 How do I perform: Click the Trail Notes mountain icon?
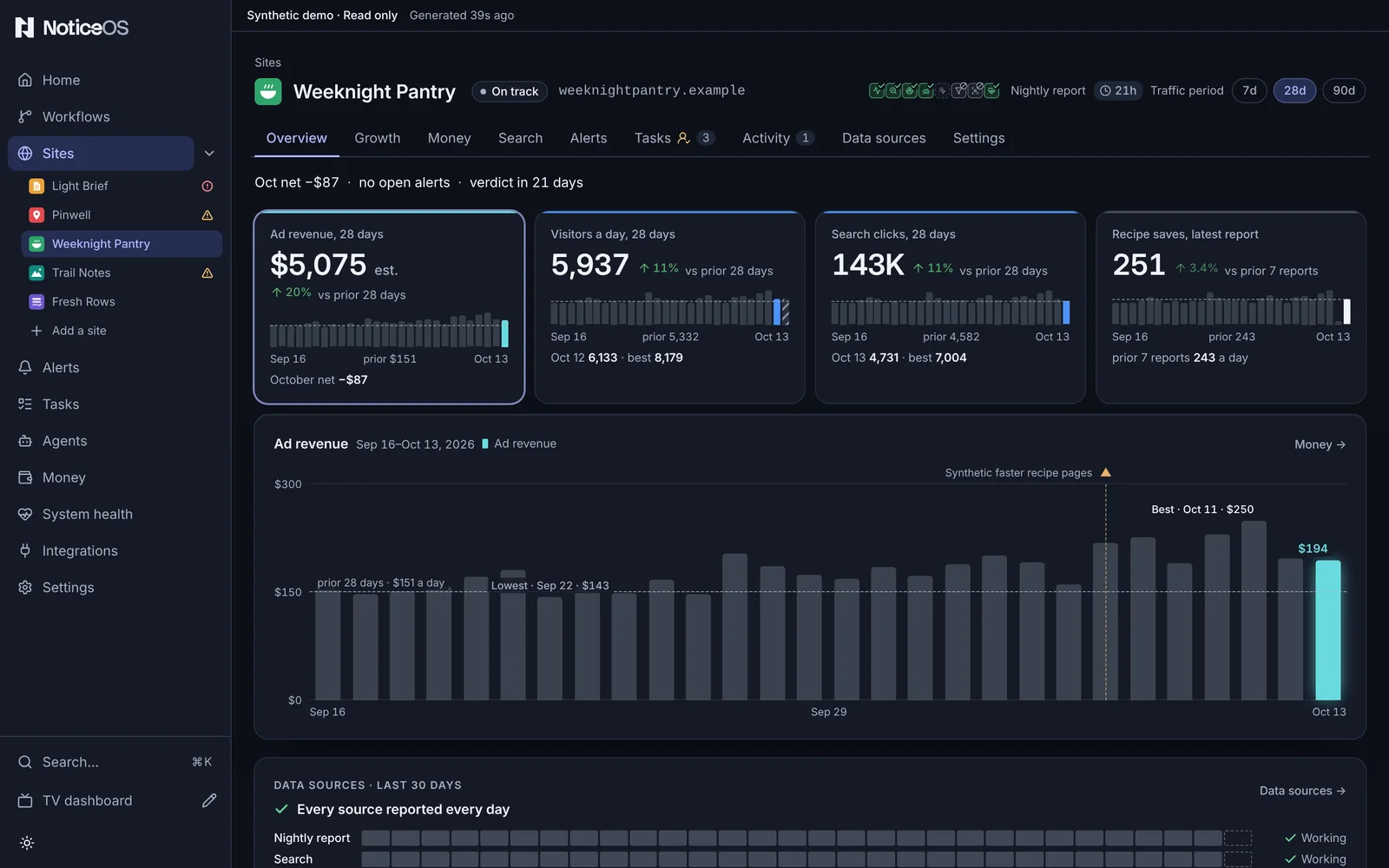(36, 273)
